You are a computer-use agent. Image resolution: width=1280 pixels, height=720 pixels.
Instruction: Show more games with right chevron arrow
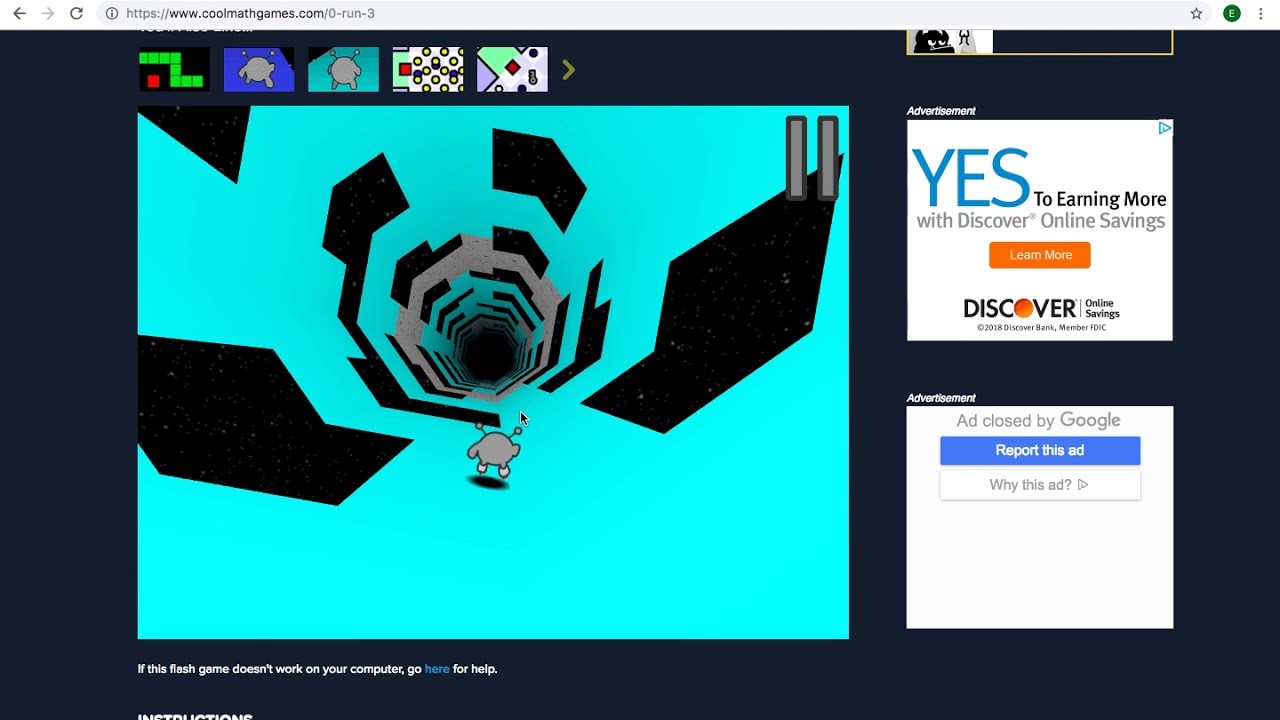[x=568, y=69]
